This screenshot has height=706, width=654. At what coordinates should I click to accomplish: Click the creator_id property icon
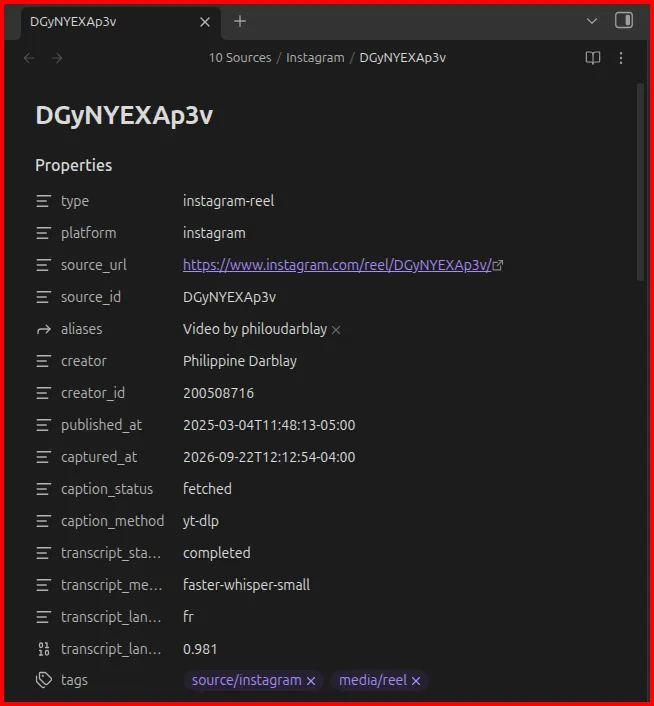click(43, 393)
